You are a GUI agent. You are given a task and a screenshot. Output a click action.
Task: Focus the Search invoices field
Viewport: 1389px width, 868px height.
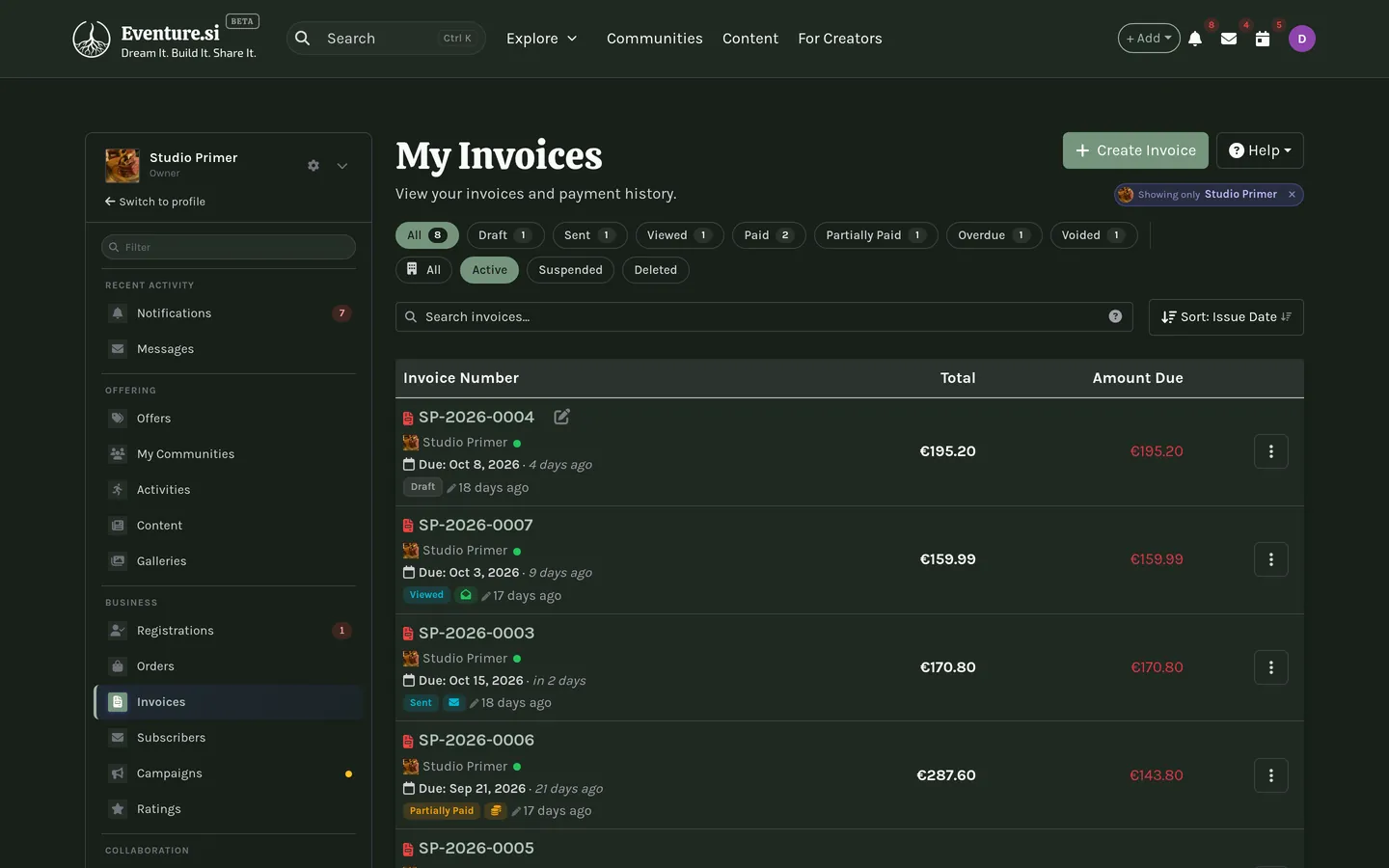click(x=764, y=316)
